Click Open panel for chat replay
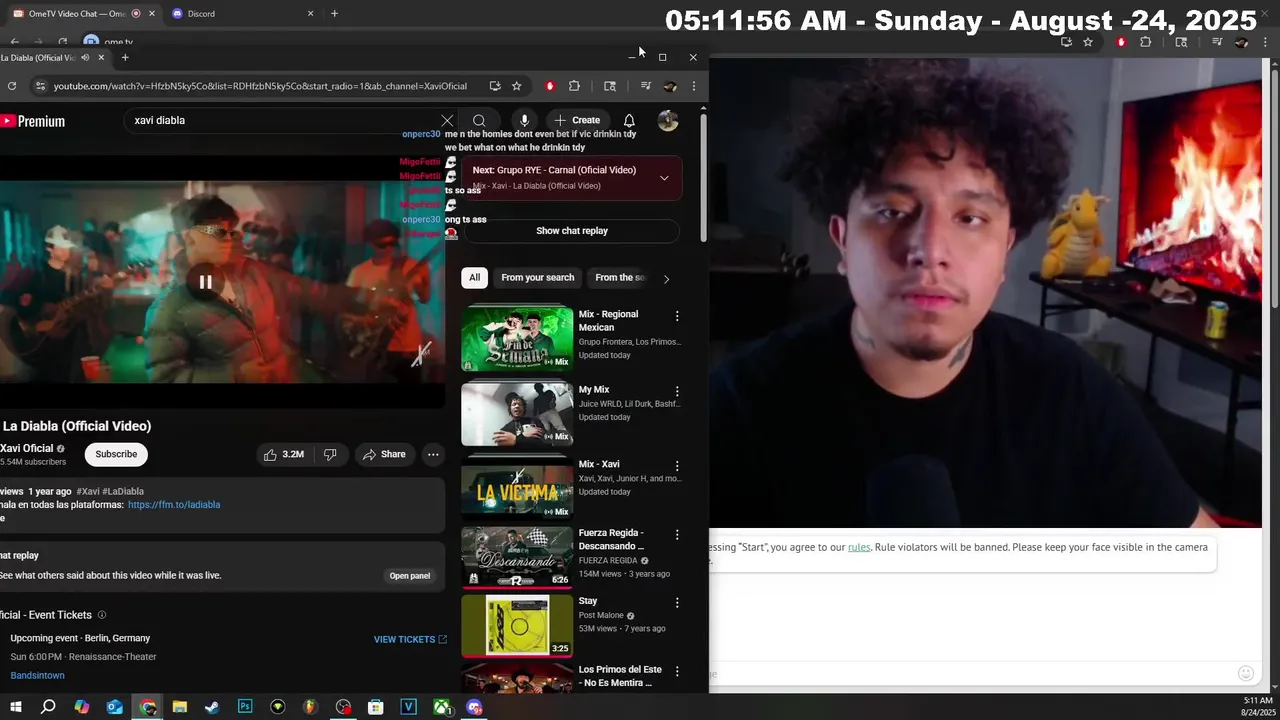Image resolution: width=1280 pixels, height=720 pixels. coord(410,576)
